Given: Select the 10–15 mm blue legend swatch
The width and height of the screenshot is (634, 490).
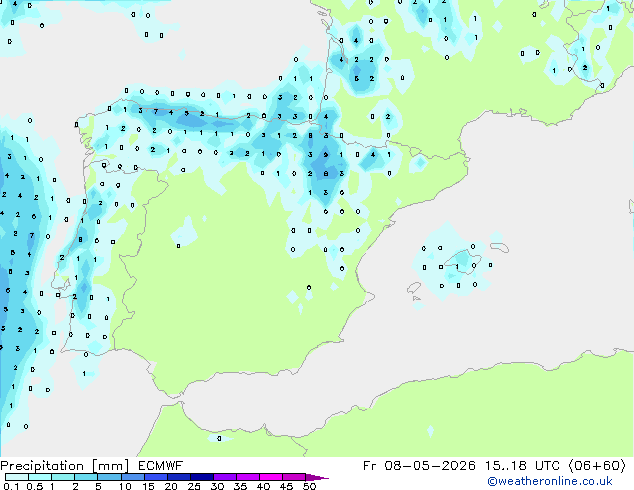Looking at the screenshot, I should pyautogui.click(x=132, y=477).
